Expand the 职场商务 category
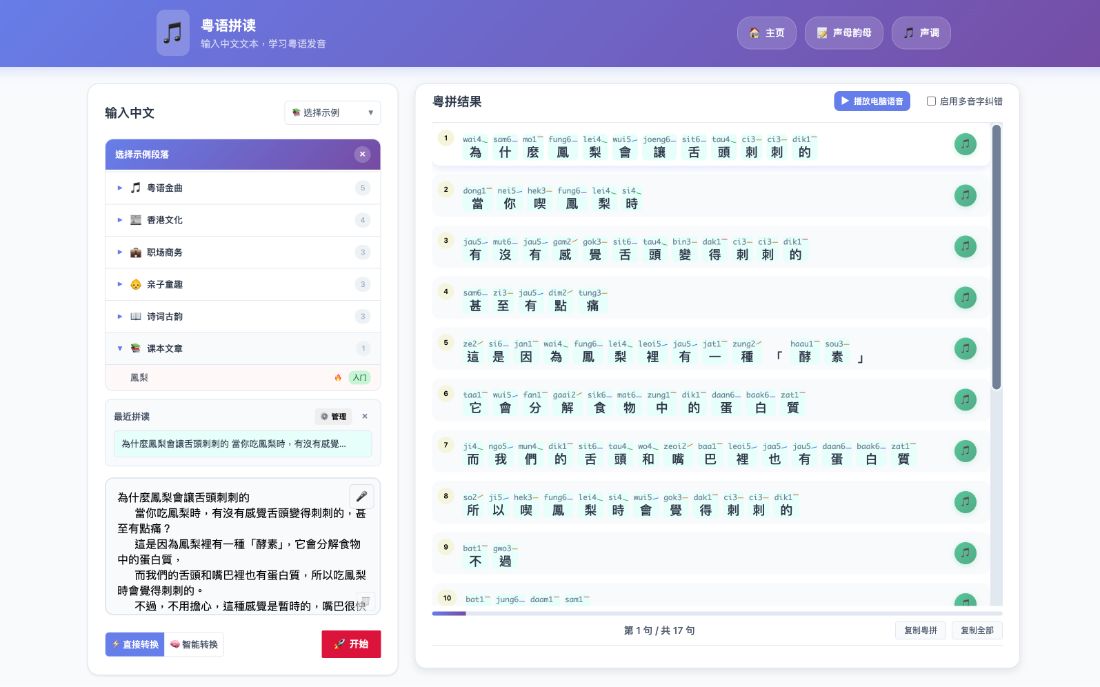The image size is (1100, 687). (x=243, y=253)
